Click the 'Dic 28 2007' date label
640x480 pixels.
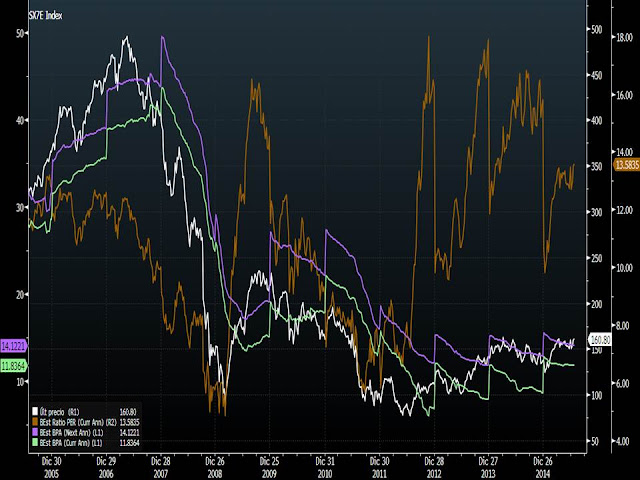pyautogui.click(x=161, y=467)
